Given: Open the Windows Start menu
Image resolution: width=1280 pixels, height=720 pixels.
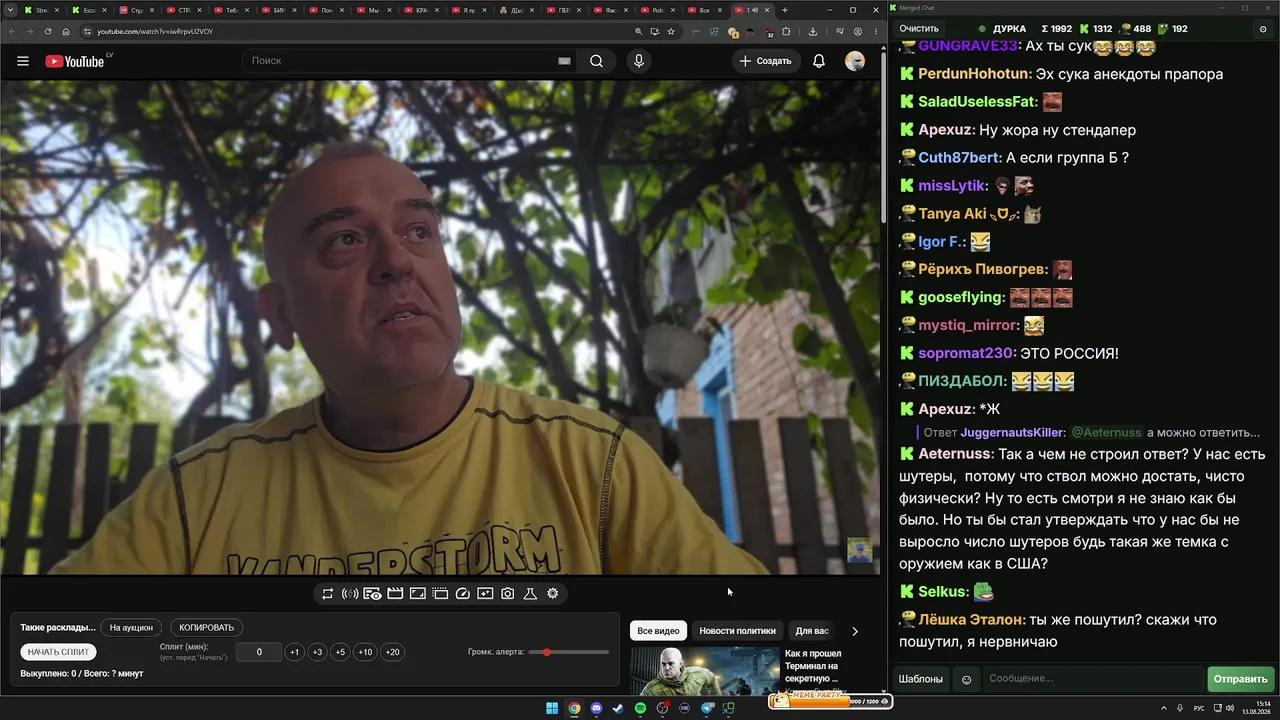Looking at the screenshot, I should point(552,708).
